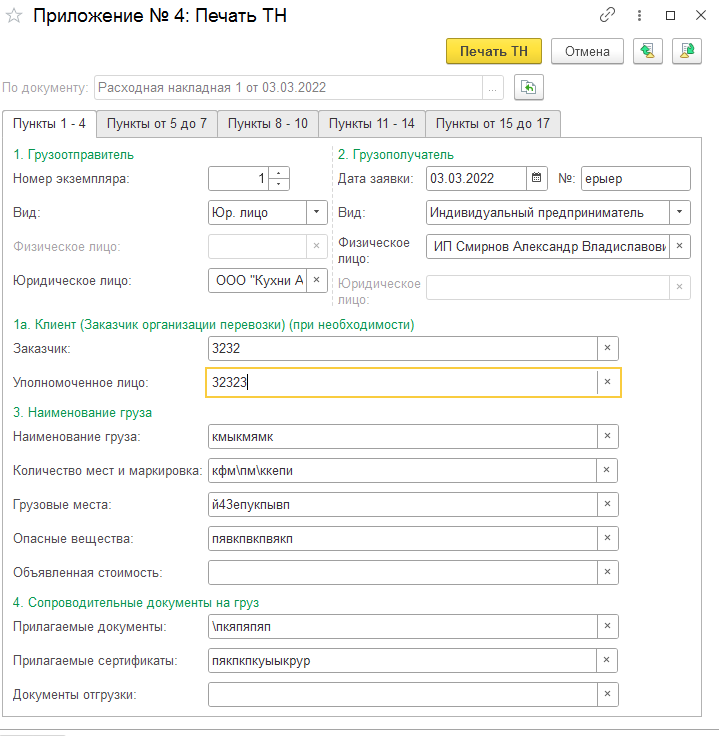
Task: Click the ИП Смирнов recipient field
Action: click(x=548, y=246)
